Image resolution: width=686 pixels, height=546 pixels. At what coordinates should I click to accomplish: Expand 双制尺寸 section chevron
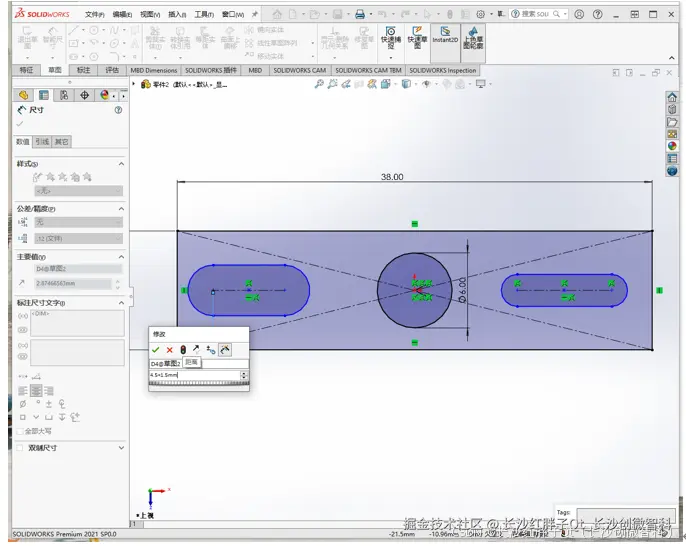coord(121,448)
